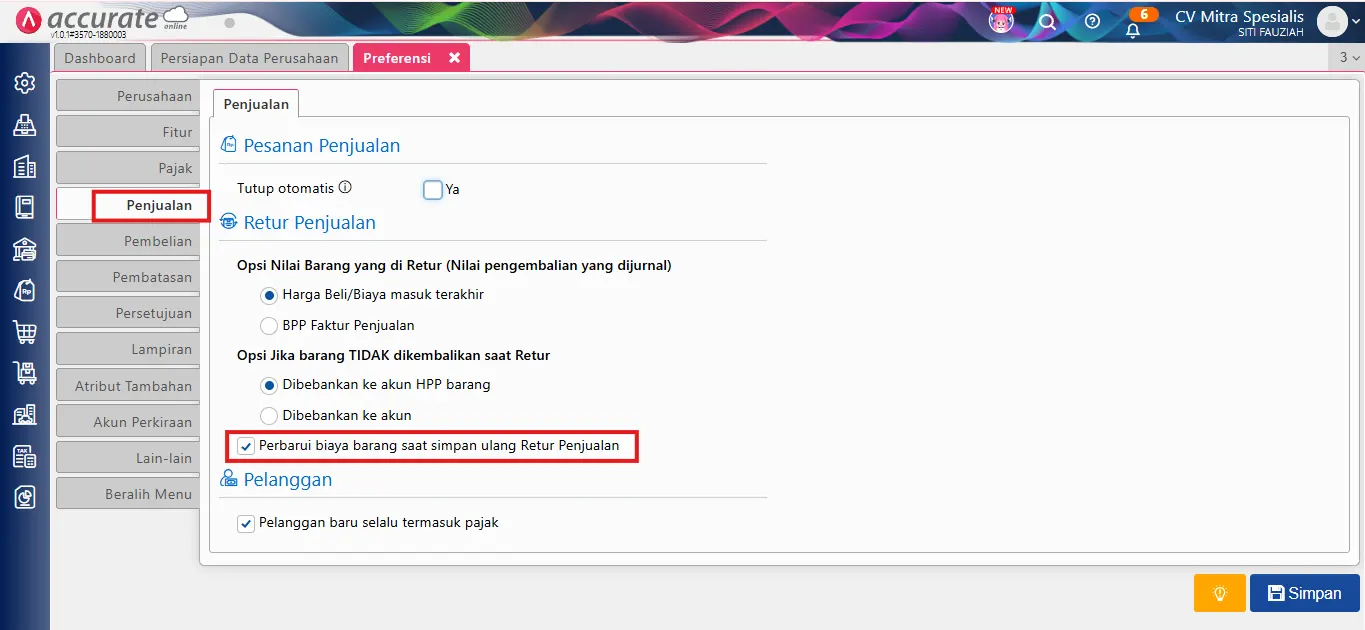Open the Akun Perkiraan preference section
The image size is (1365, 630).
(x=127, y=421)
